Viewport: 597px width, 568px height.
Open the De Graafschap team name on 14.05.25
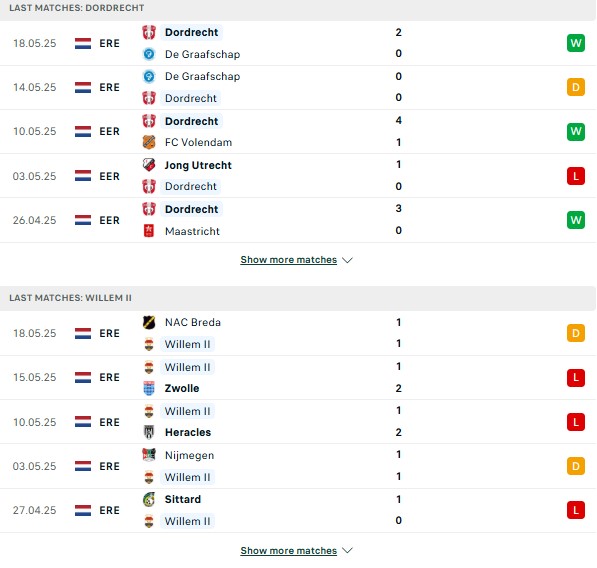(x=202, y=76)
